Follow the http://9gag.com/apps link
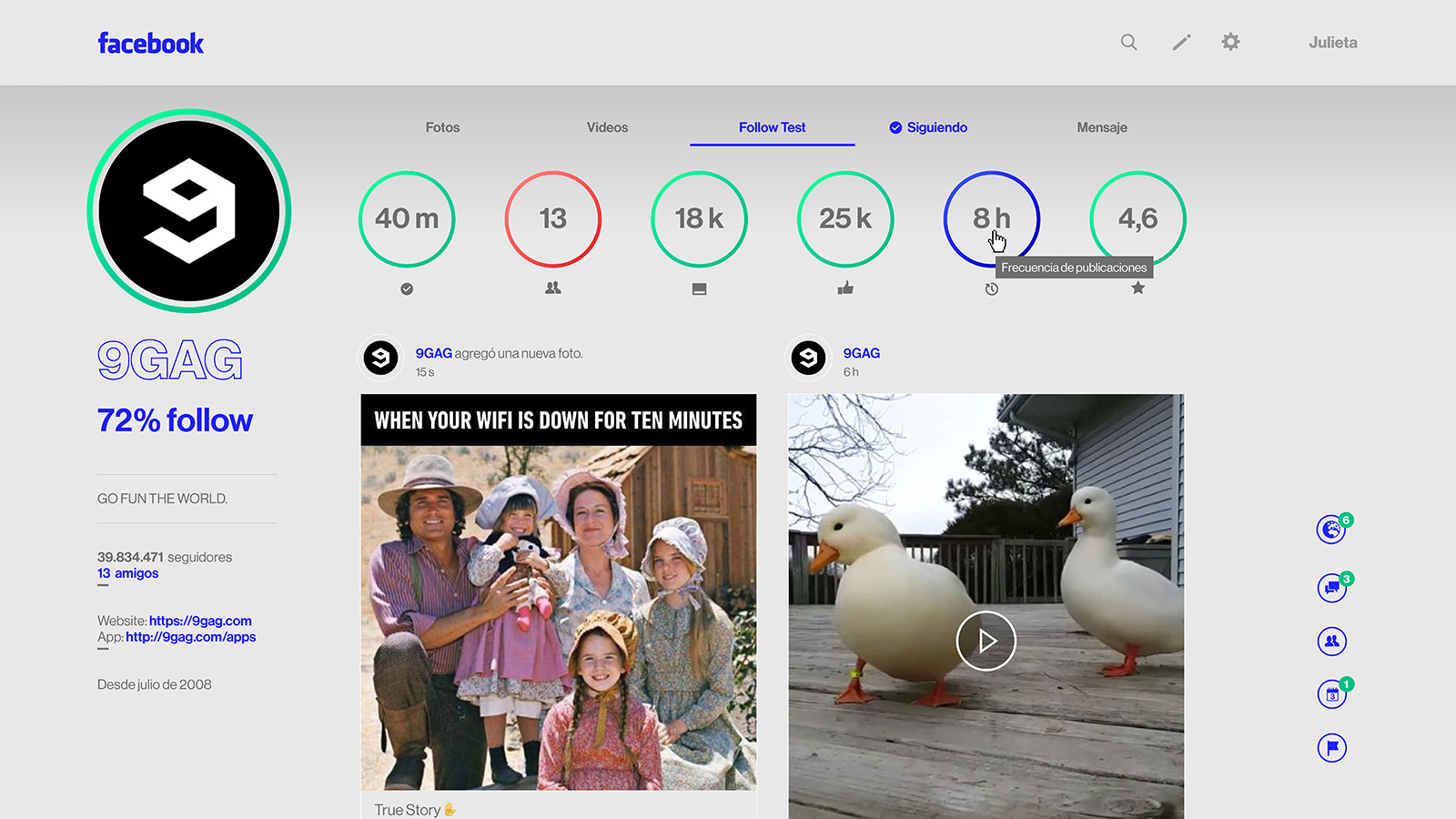This screenshot has height=819, width=1456. pos(190,637)
